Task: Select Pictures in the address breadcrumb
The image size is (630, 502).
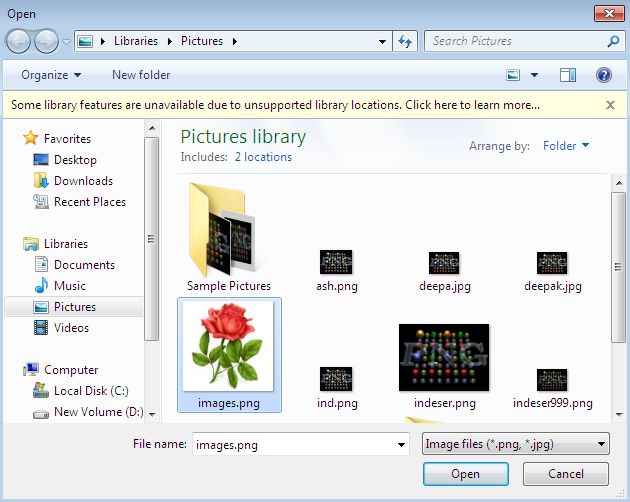Action: pyautogui.click(x=202, y=41)
